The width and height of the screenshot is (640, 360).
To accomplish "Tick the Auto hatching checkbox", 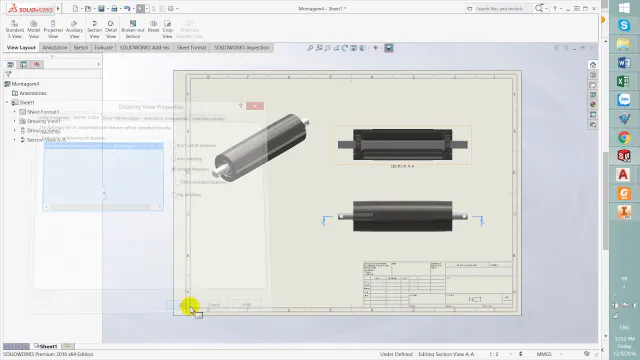I will coord(173,158).
